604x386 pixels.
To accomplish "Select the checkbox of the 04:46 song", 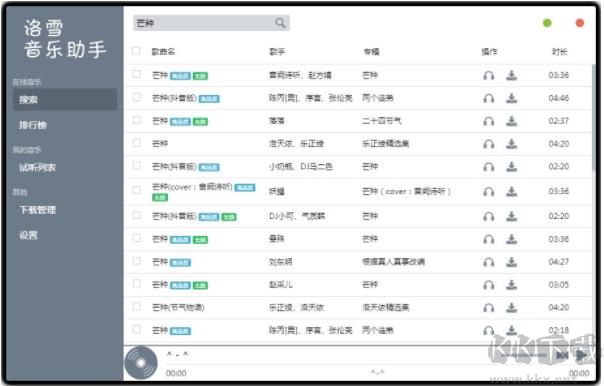I will click(137, 97).
